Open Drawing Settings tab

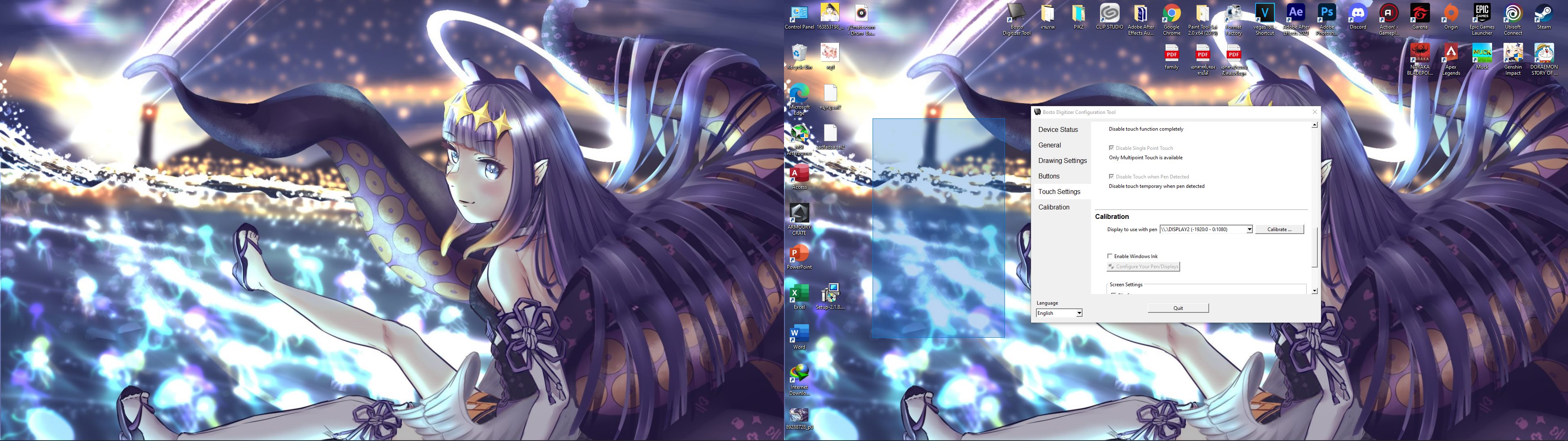[x=1062, y=161]
